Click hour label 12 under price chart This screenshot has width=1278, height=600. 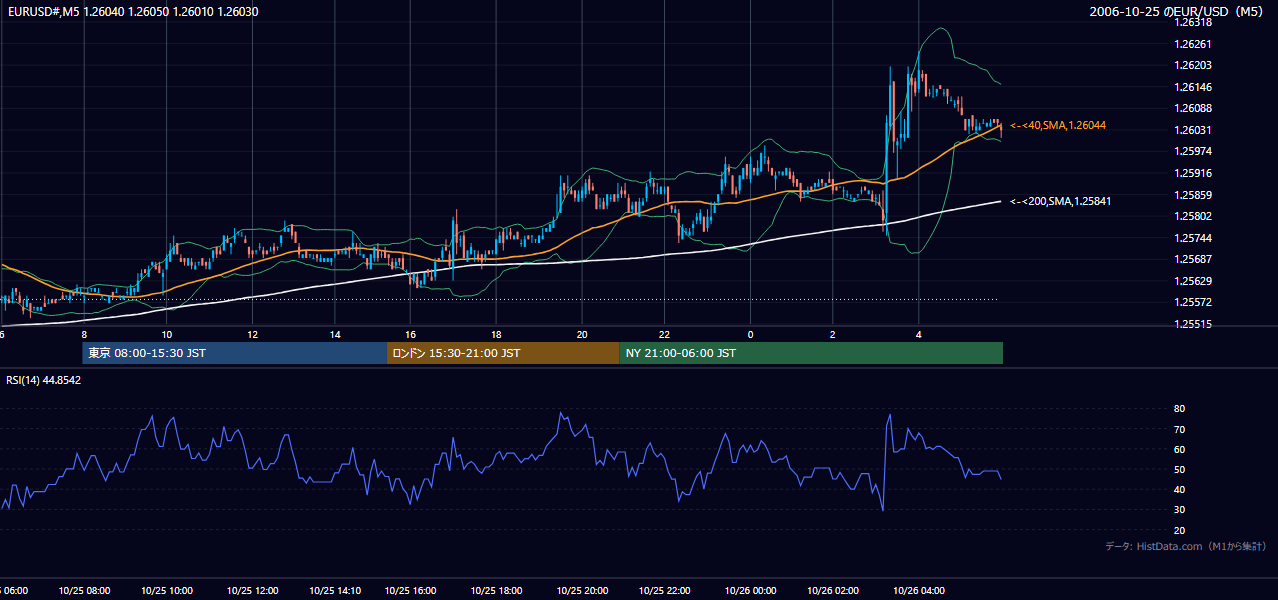252,334
